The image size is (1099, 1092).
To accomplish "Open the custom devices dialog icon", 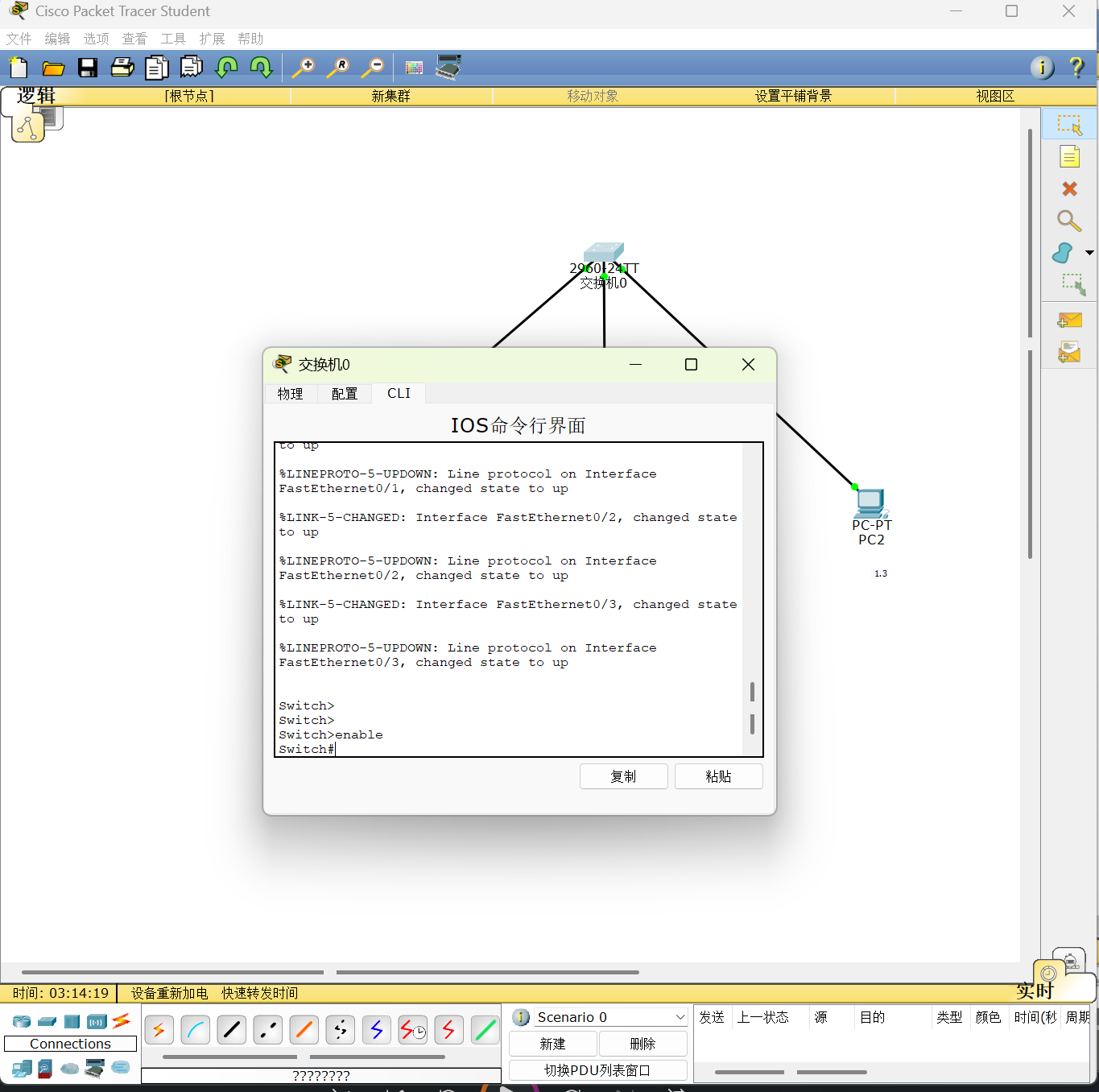I will tap(448, 68).
